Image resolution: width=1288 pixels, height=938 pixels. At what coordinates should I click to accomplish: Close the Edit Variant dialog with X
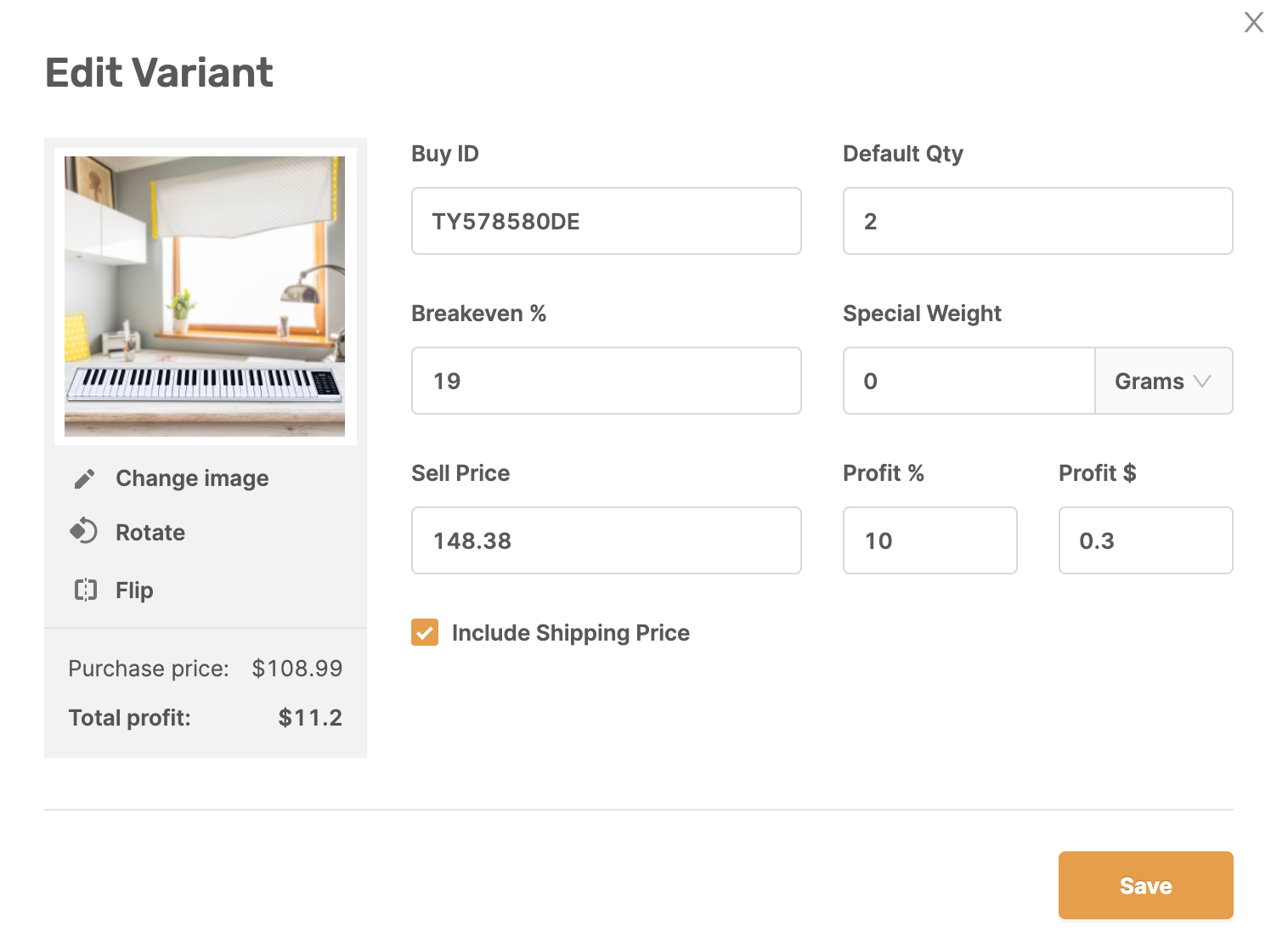[1253, 22]
